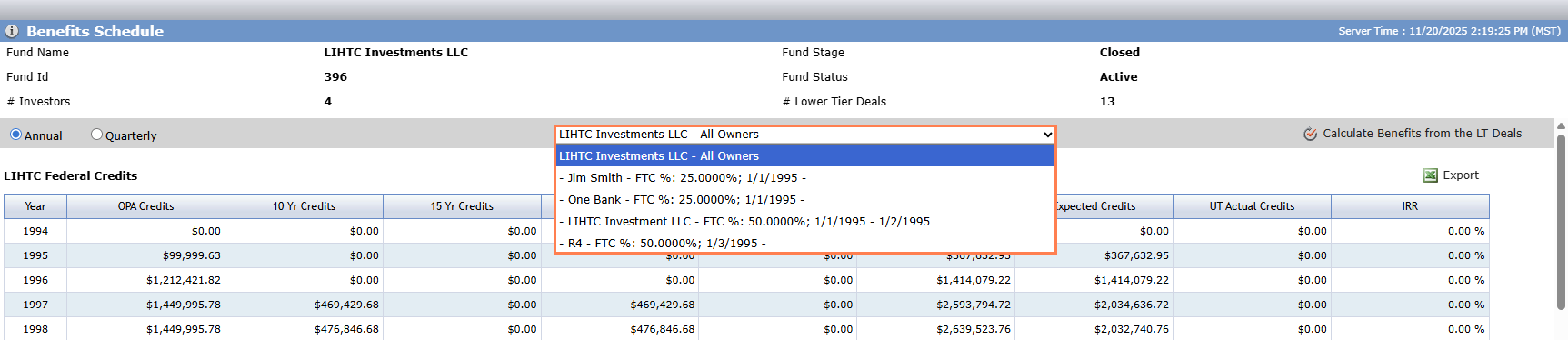Click the 1994 year cell

(35, 231)
